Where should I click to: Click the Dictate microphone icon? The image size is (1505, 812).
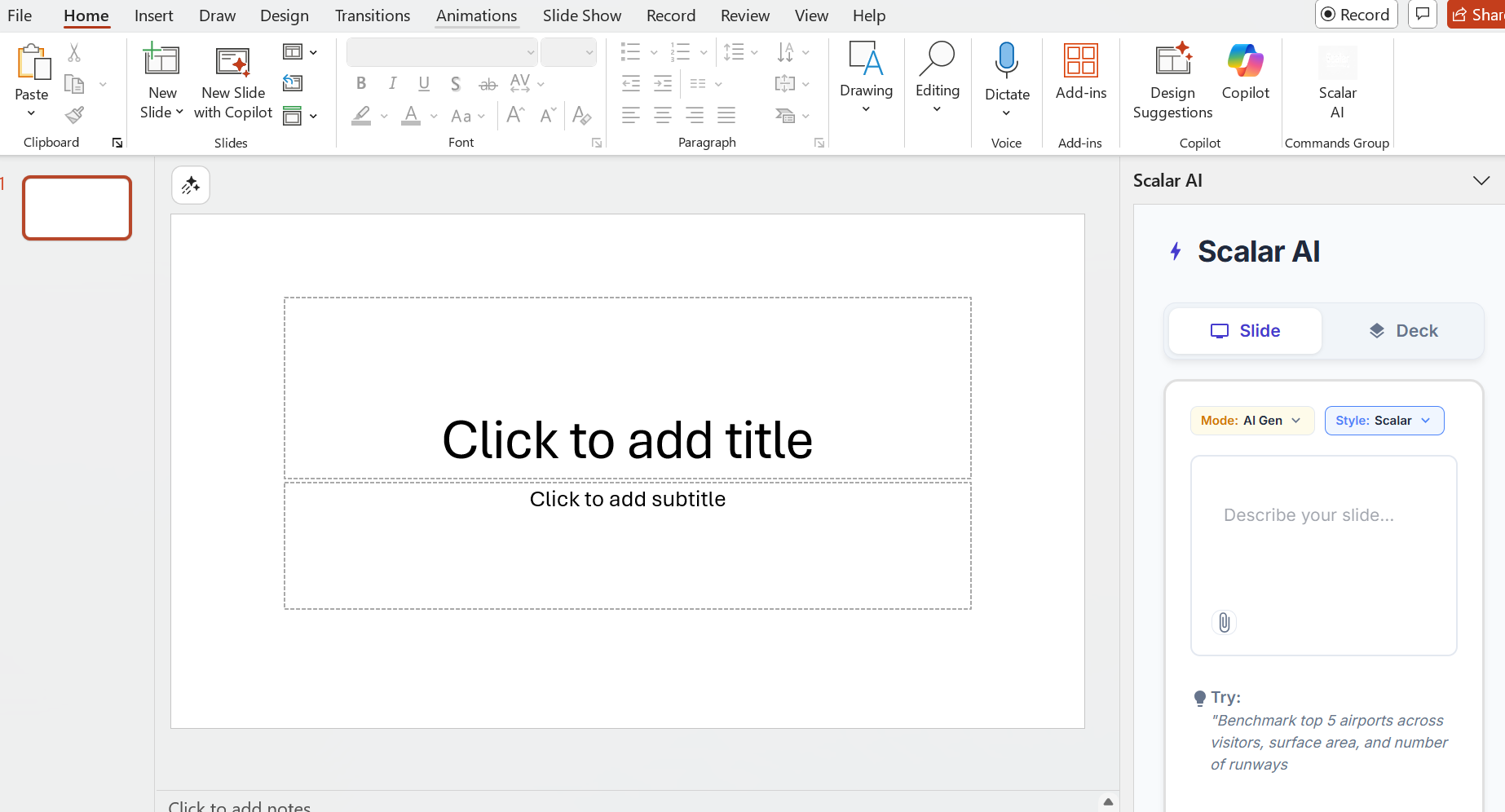click(x=1007, y=60)
